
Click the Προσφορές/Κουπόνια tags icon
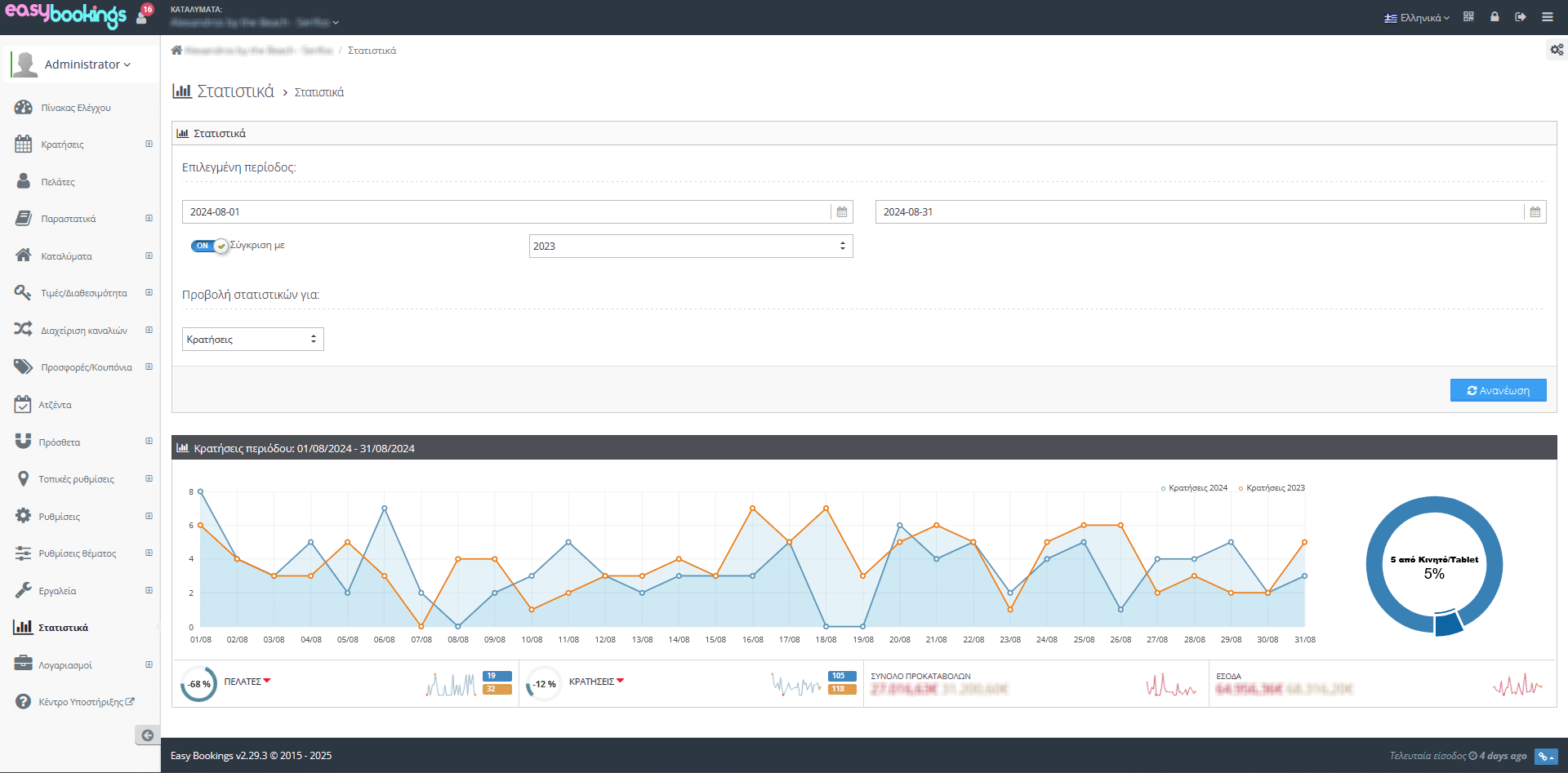pyautogui.click(x=23, y=367)
